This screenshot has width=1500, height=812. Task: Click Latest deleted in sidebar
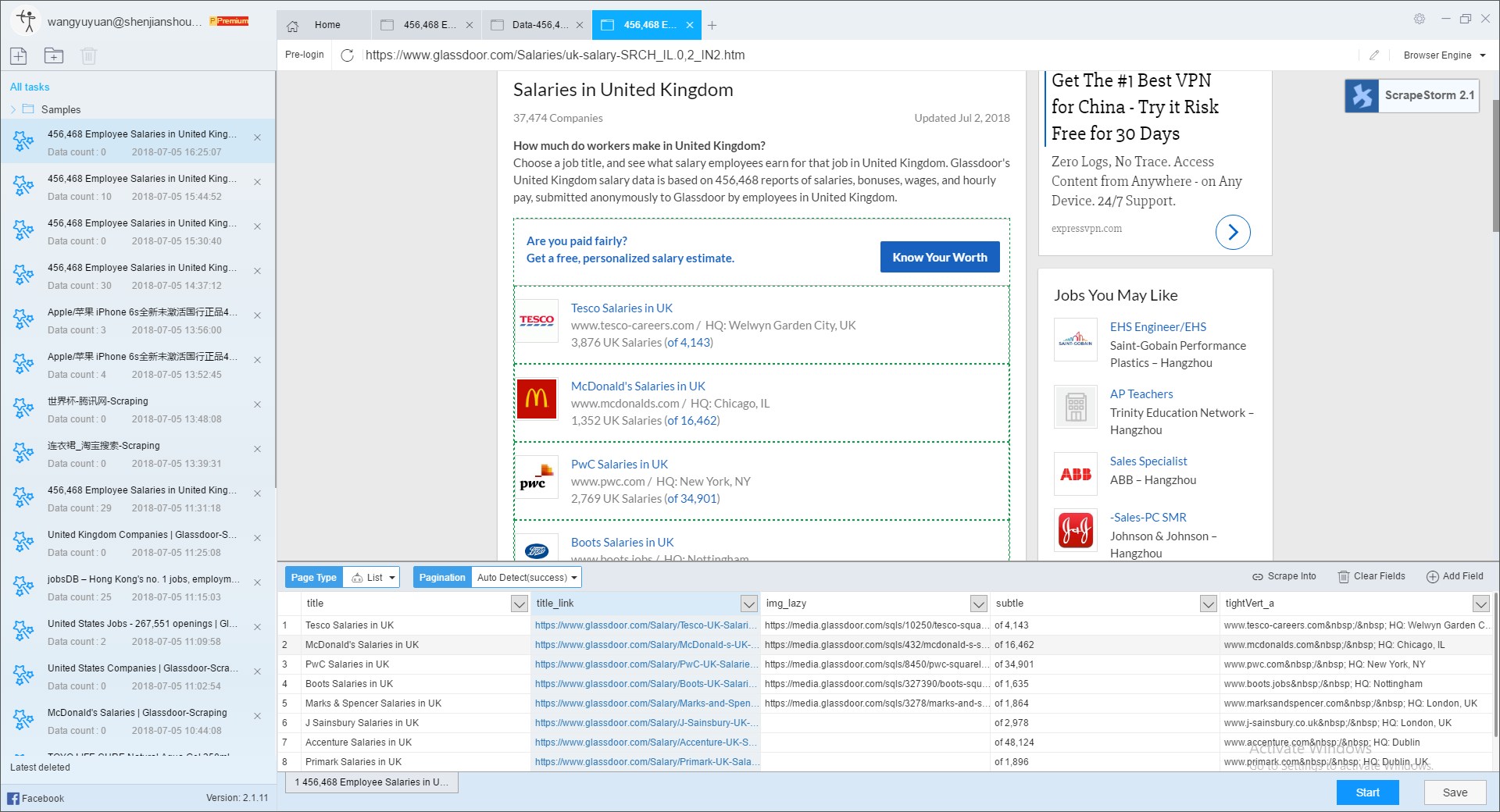[x=40, y=767]
